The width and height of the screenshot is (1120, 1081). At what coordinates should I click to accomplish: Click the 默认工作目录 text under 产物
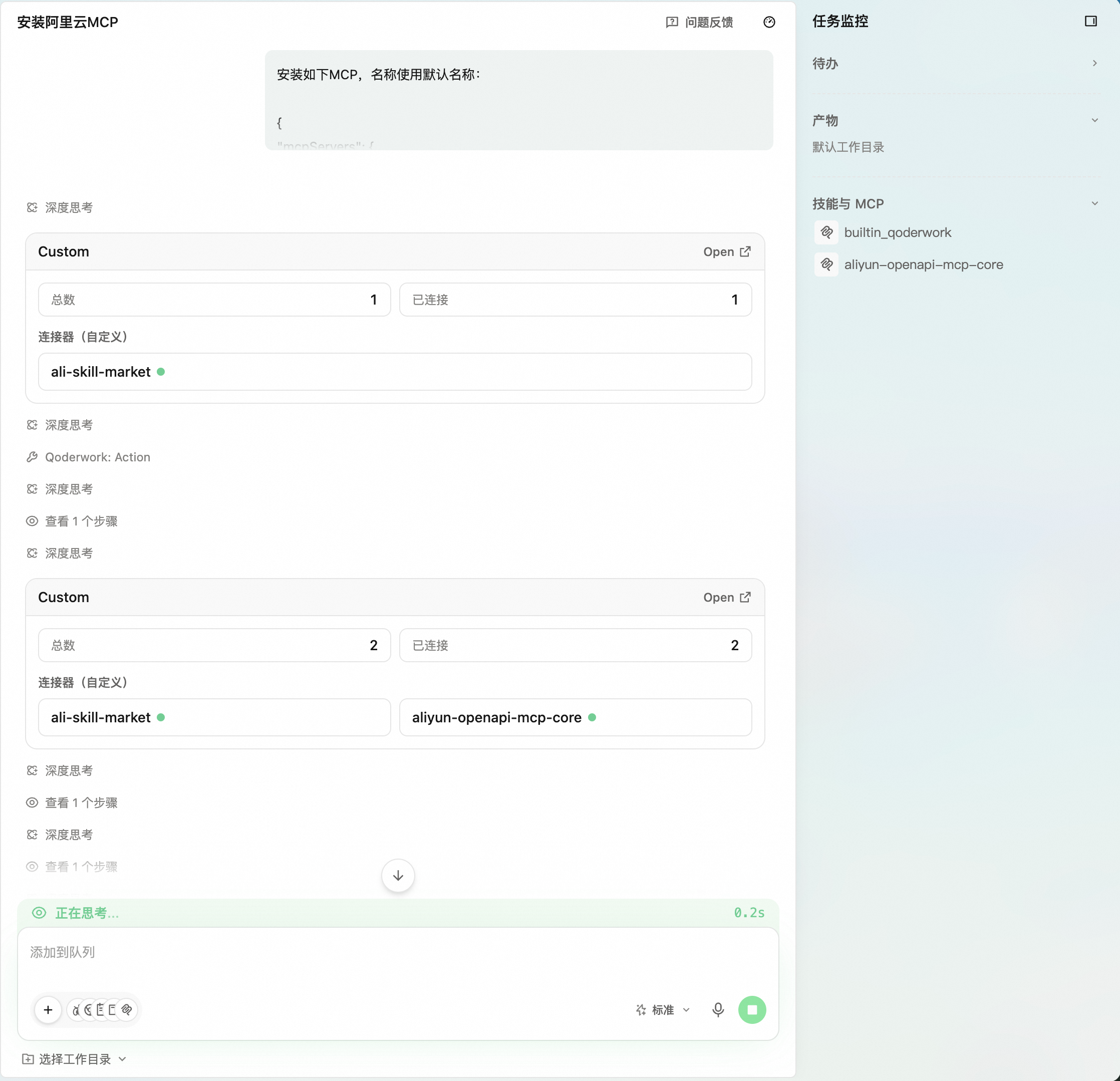(848, 147)
